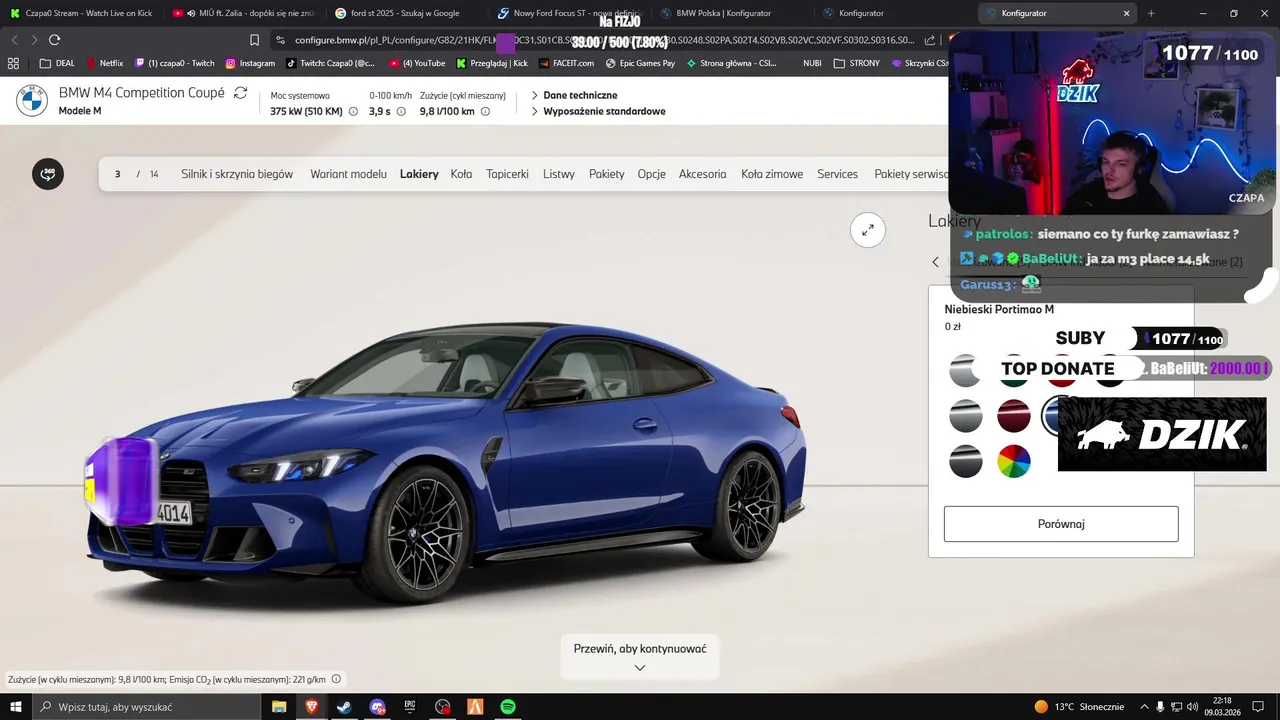
Task: Go to the Listwy step
Action: [x=559, y=174]
